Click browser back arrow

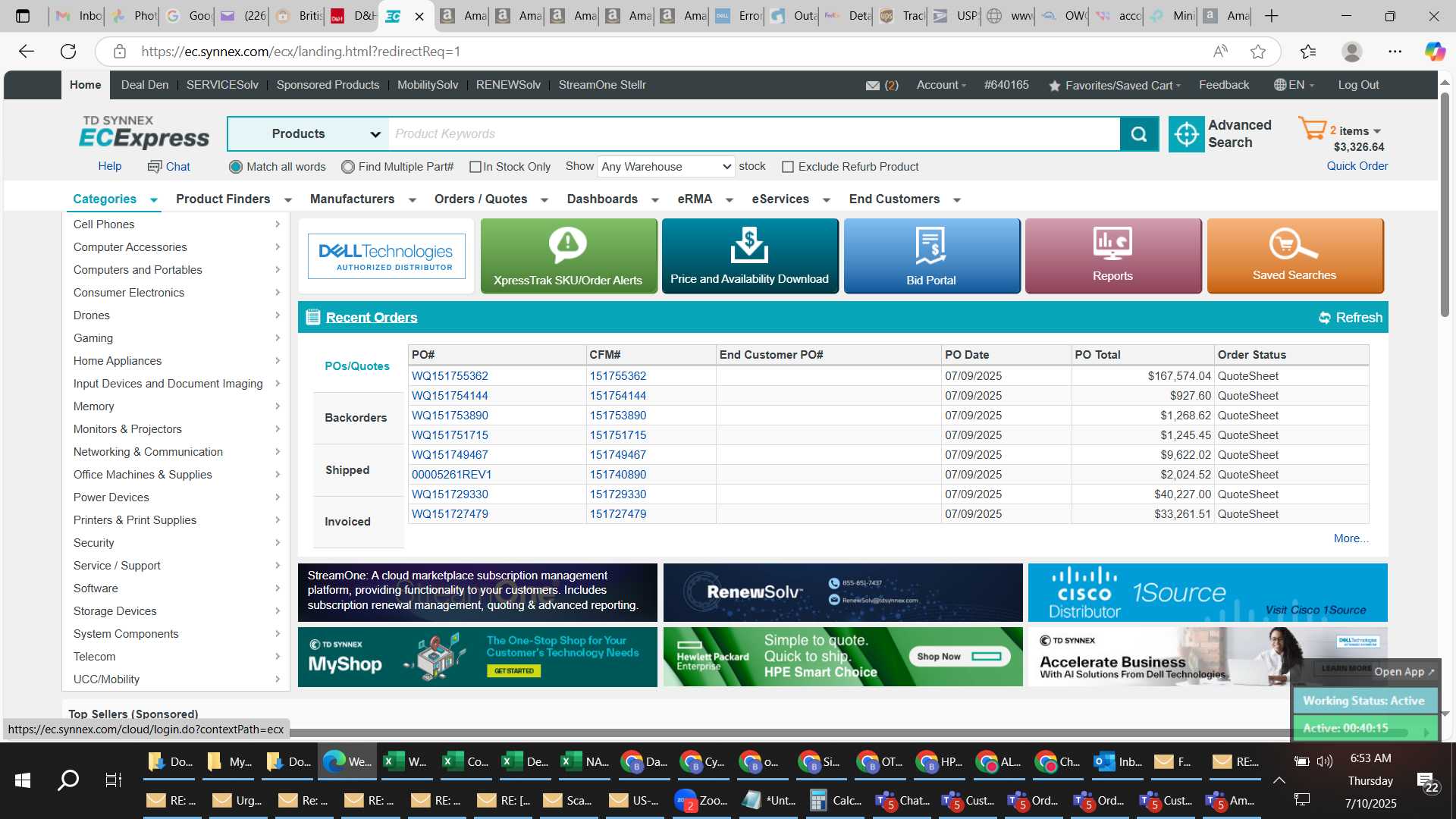27,52
